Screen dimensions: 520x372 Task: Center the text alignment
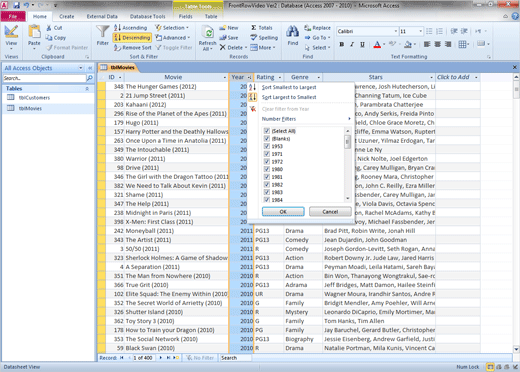[437, 44]
